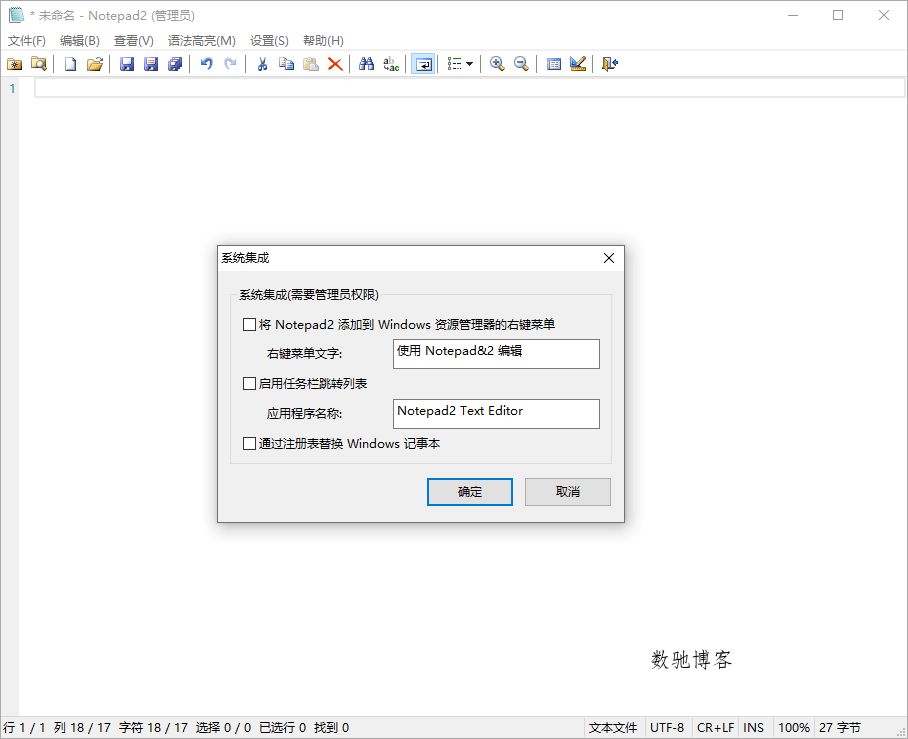Click INS mode in status bar
Image resolution: width=908 pixels, height=739 pixels.
753,728
